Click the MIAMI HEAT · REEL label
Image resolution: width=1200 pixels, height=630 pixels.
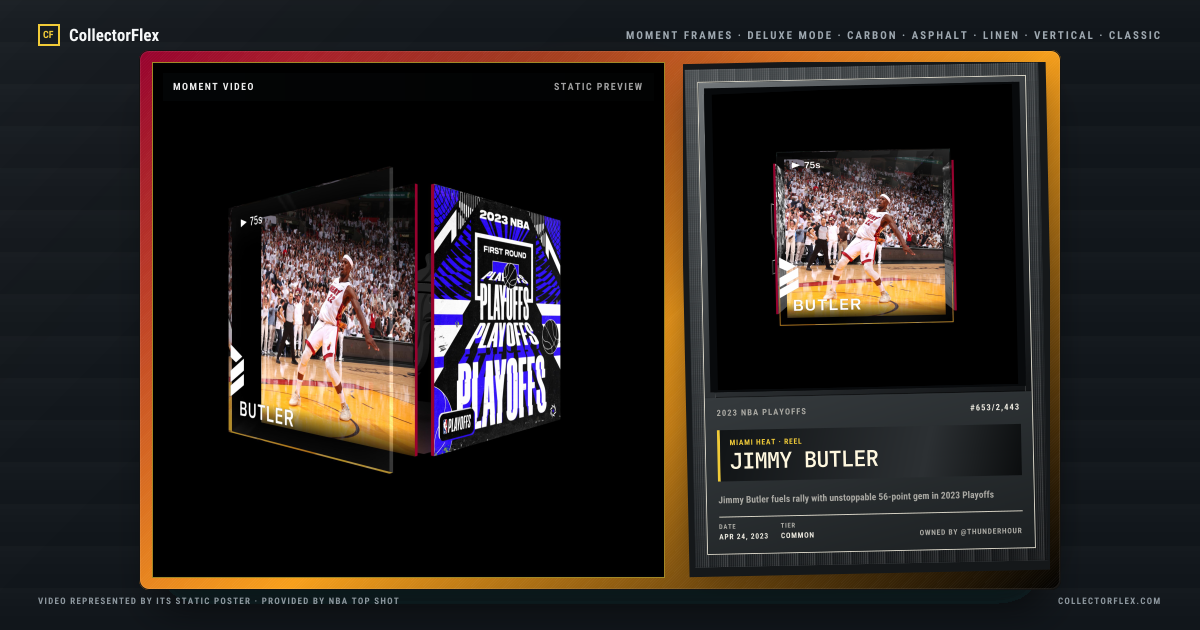click(x=765, y=441)
